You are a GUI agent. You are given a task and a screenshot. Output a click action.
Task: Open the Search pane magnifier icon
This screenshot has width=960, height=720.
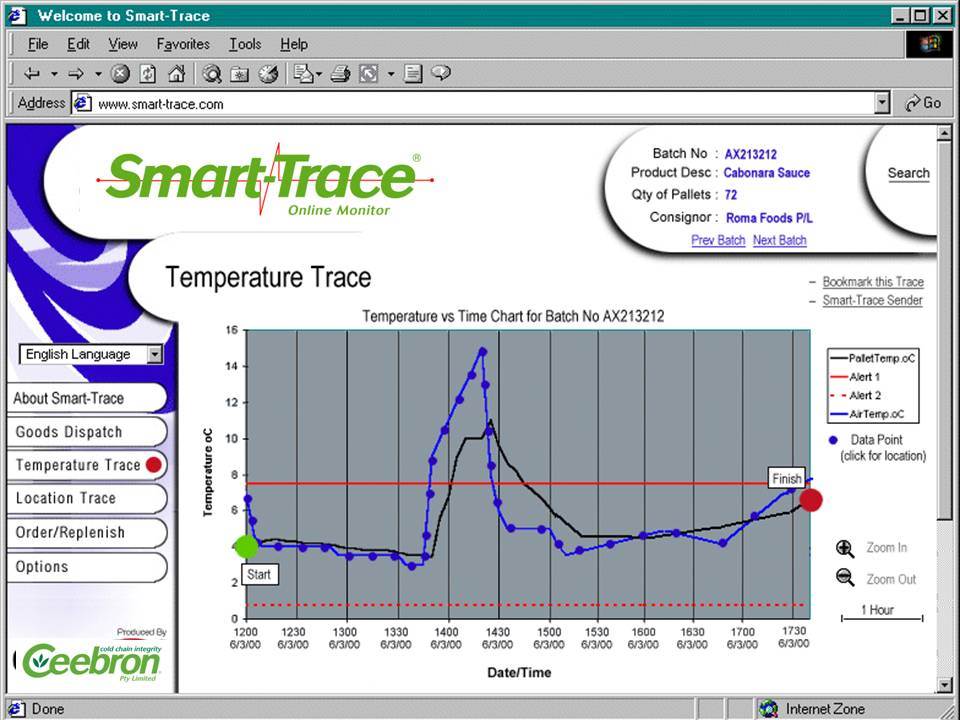click(x=212, y=74)
